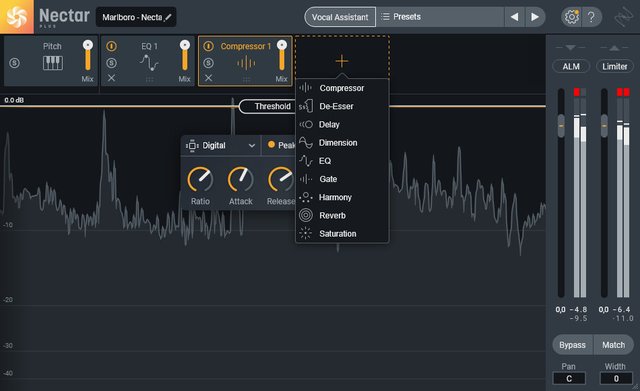Image resolution: width=640 pixels, height=391 pixels.
Task: Click the De-Esser icon in module menu
Action: (306, 106)
